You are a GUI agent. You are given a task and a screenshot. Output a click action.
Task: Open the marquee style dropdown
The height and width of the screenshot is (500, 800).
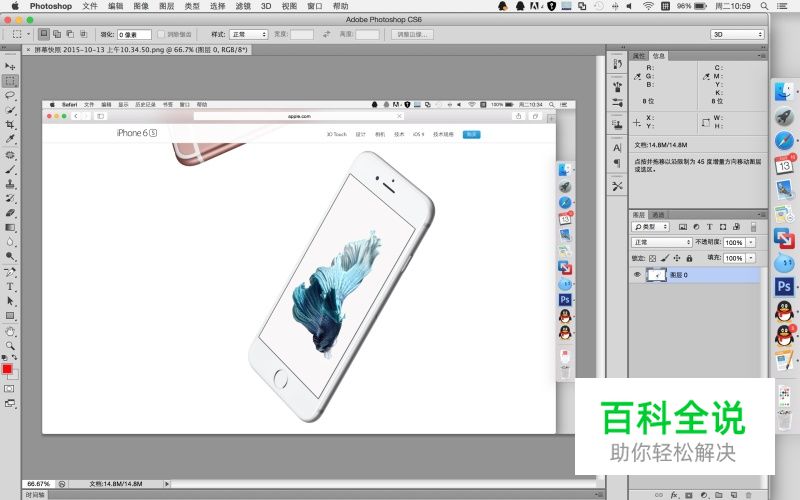(x=249, y=34)
